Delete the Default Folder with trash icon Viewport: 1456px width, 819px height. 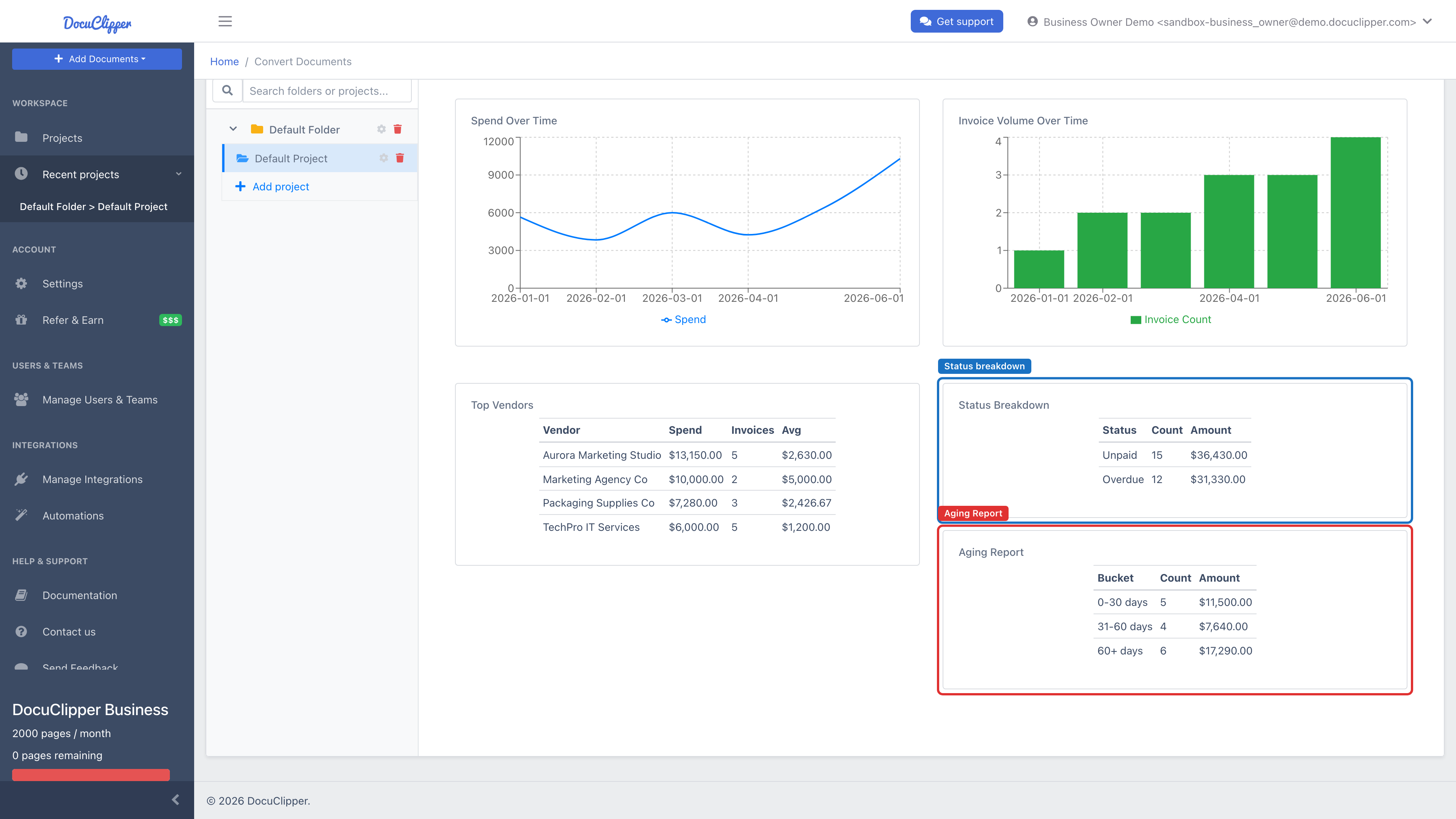397,129
